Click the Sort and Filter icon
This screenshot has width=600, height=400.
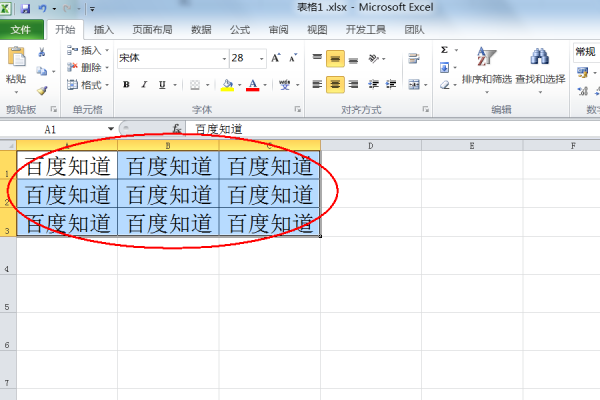click(486, 57)
